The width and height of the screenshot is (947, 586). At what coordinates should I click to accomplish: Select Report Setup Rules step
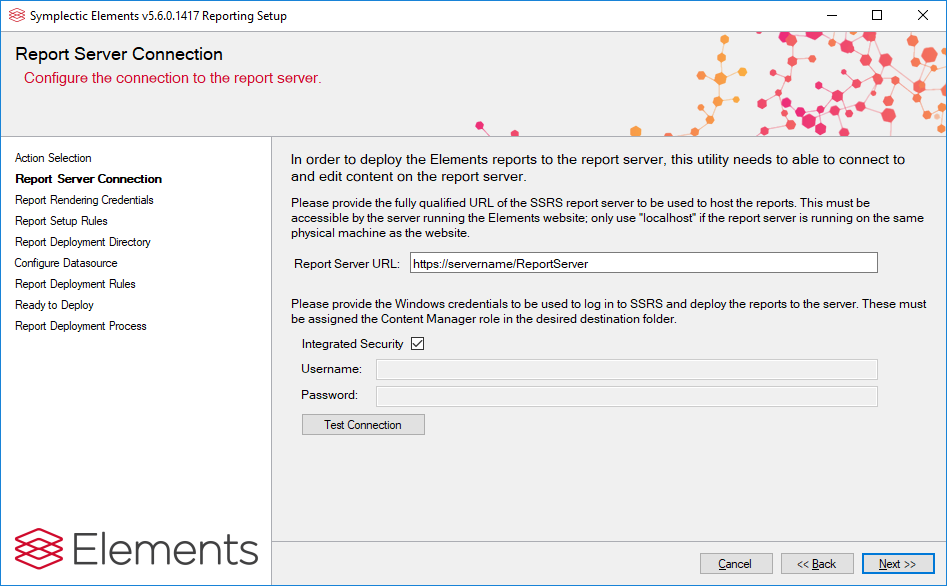pos(61,221)
